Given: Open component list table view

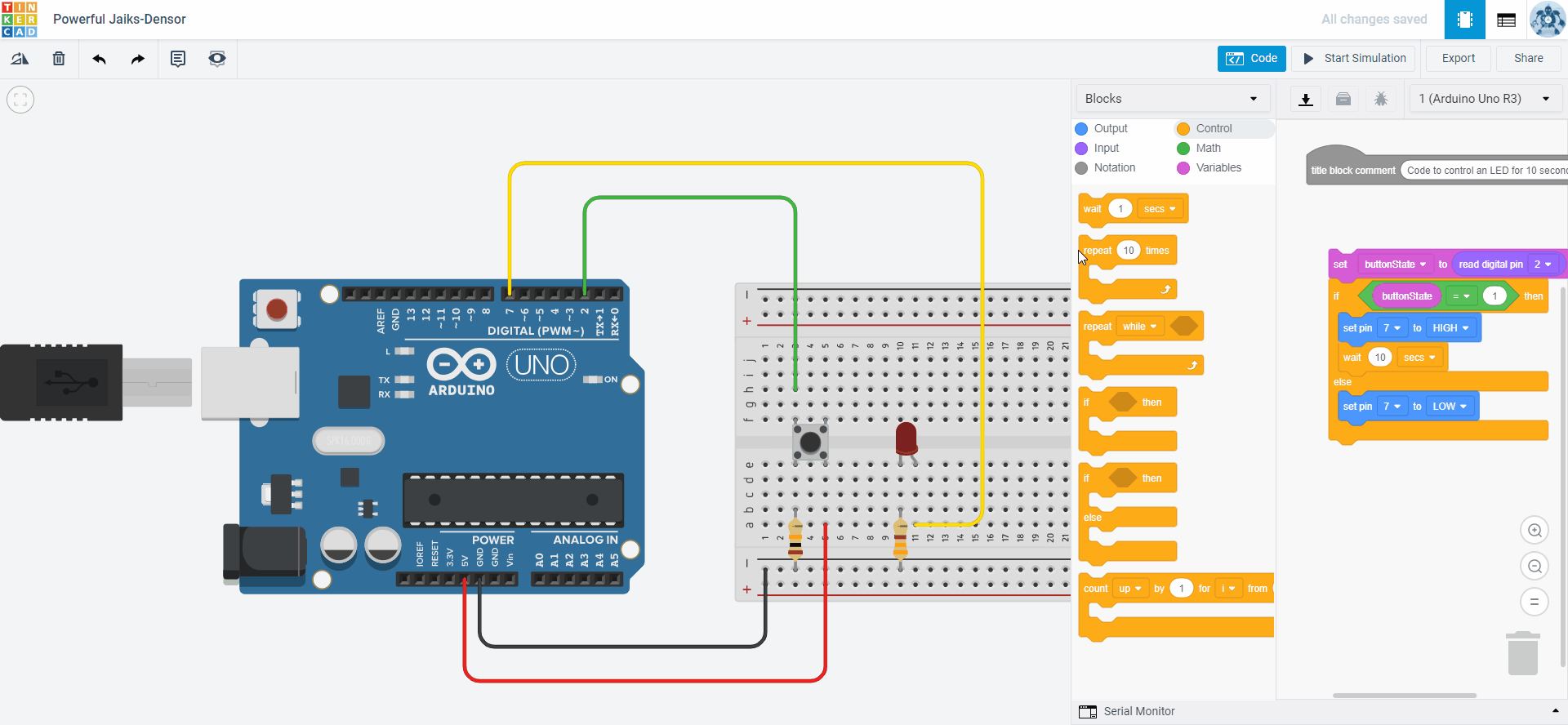Looking at the screenshot, I should 1507,20.
